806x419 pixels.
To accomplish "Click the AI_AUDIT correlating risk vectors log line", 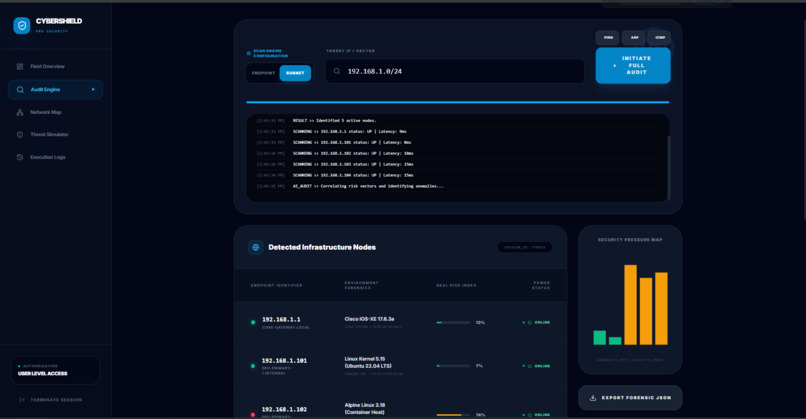I will [x=368, y=186].
